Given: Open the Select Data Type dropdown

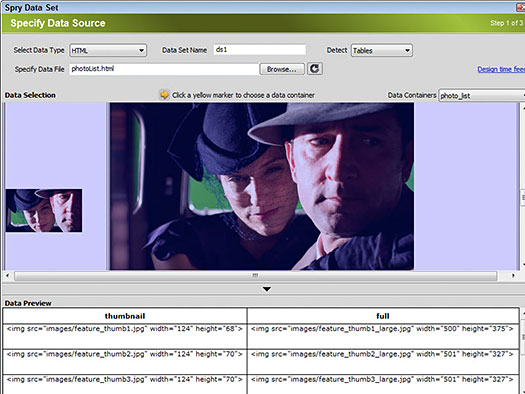Looking at the screenshot, I should coord(108,51).
